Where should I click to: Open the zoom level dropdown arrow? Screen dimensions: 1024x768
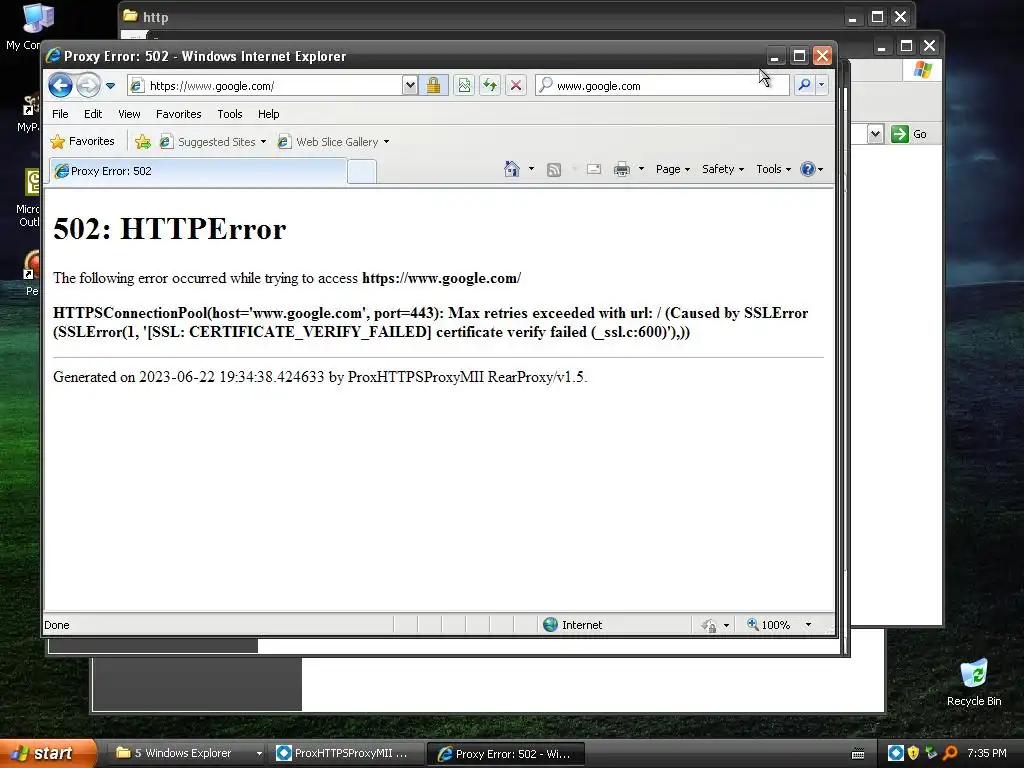(x=808, y=625)
